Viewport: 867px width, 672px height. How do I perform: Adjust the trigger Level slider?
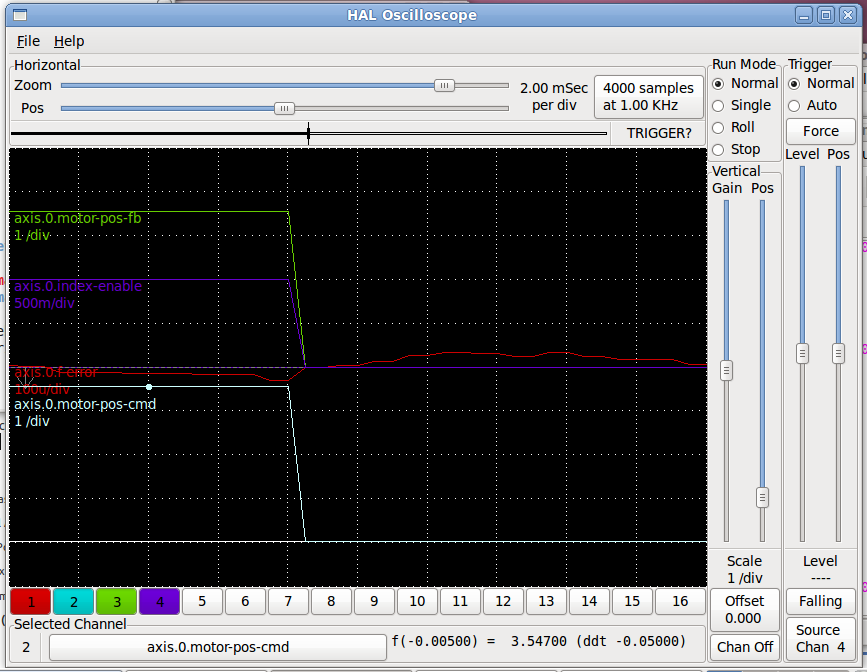[802, 353]
